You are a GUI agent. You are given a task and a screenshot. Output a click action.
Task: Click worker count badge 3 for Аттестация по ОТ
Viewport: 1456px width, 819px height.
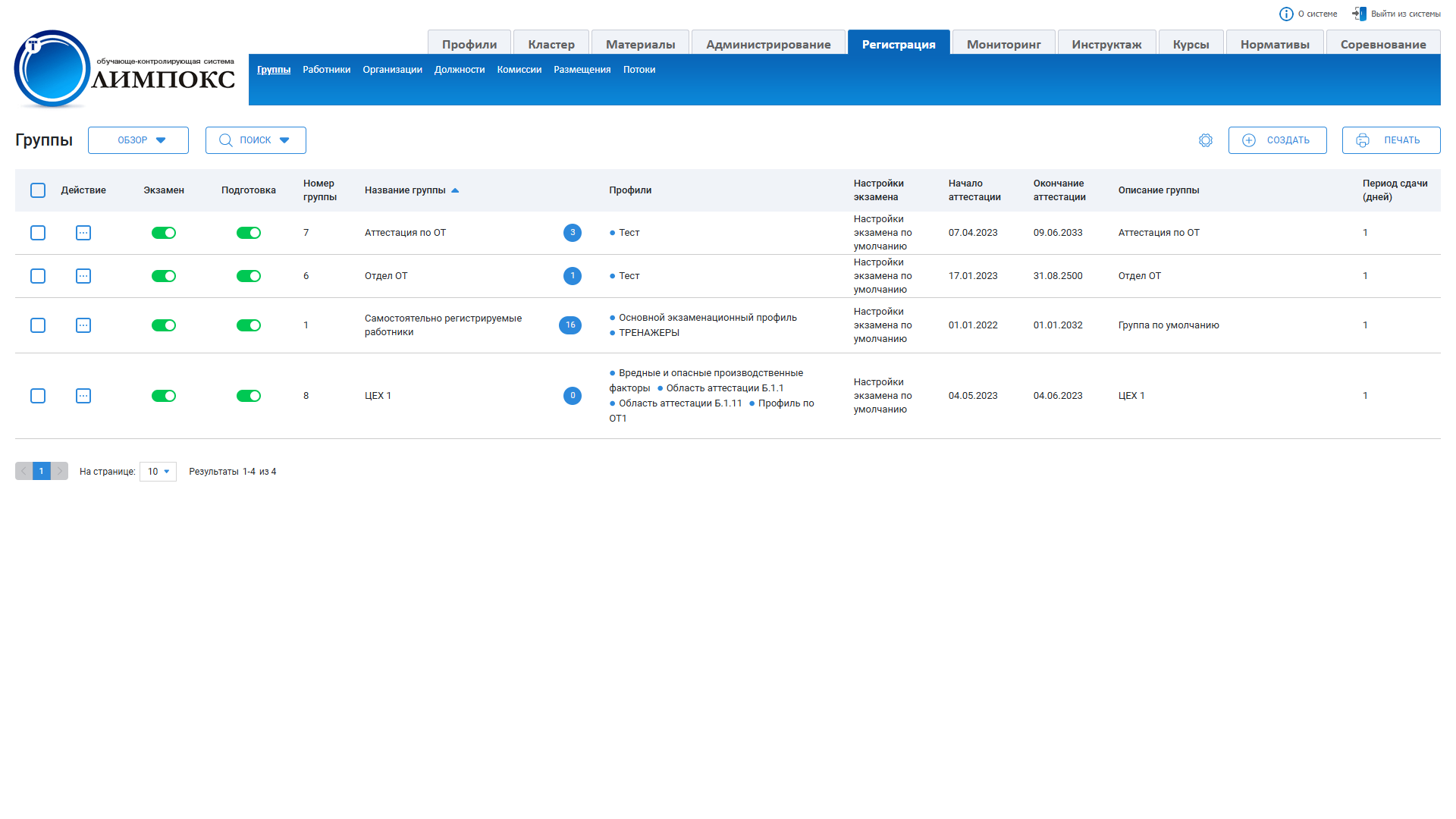(573, 233)
